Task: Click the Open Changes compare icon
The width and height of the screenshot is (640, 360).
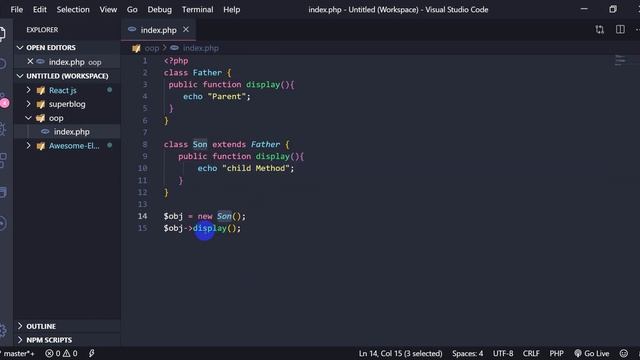Action: click(x=599, y=29)
